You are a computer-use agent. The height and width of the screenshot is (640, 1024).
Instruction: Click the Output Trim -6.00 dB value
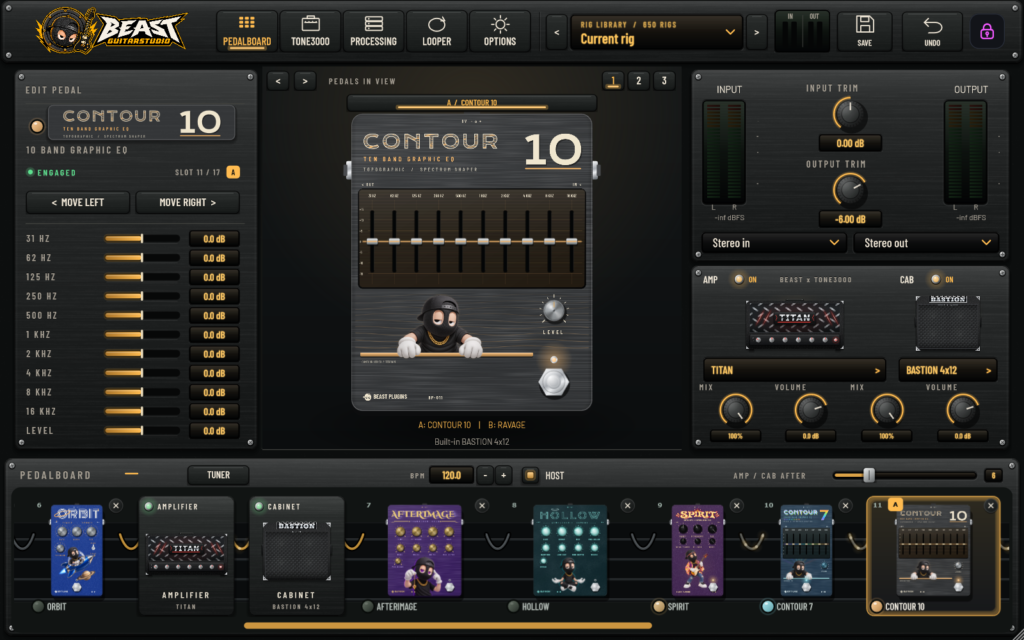pos(850,219)
